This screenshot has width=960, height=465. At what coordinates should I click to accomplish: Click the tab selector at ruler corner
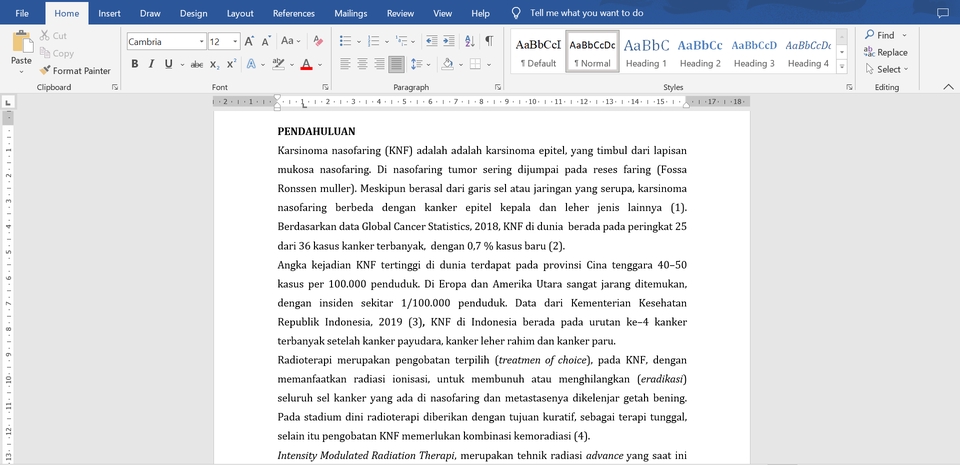7,102
